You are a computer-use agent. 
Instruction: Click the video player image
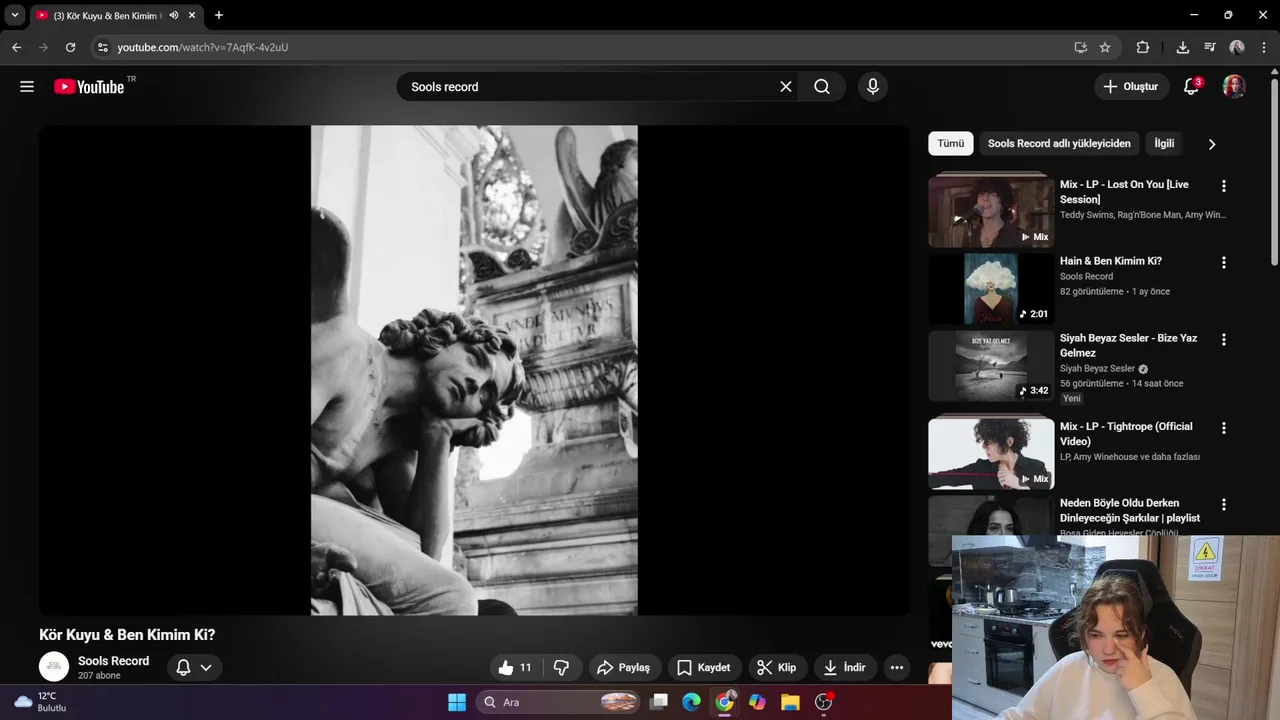(474, 370)
